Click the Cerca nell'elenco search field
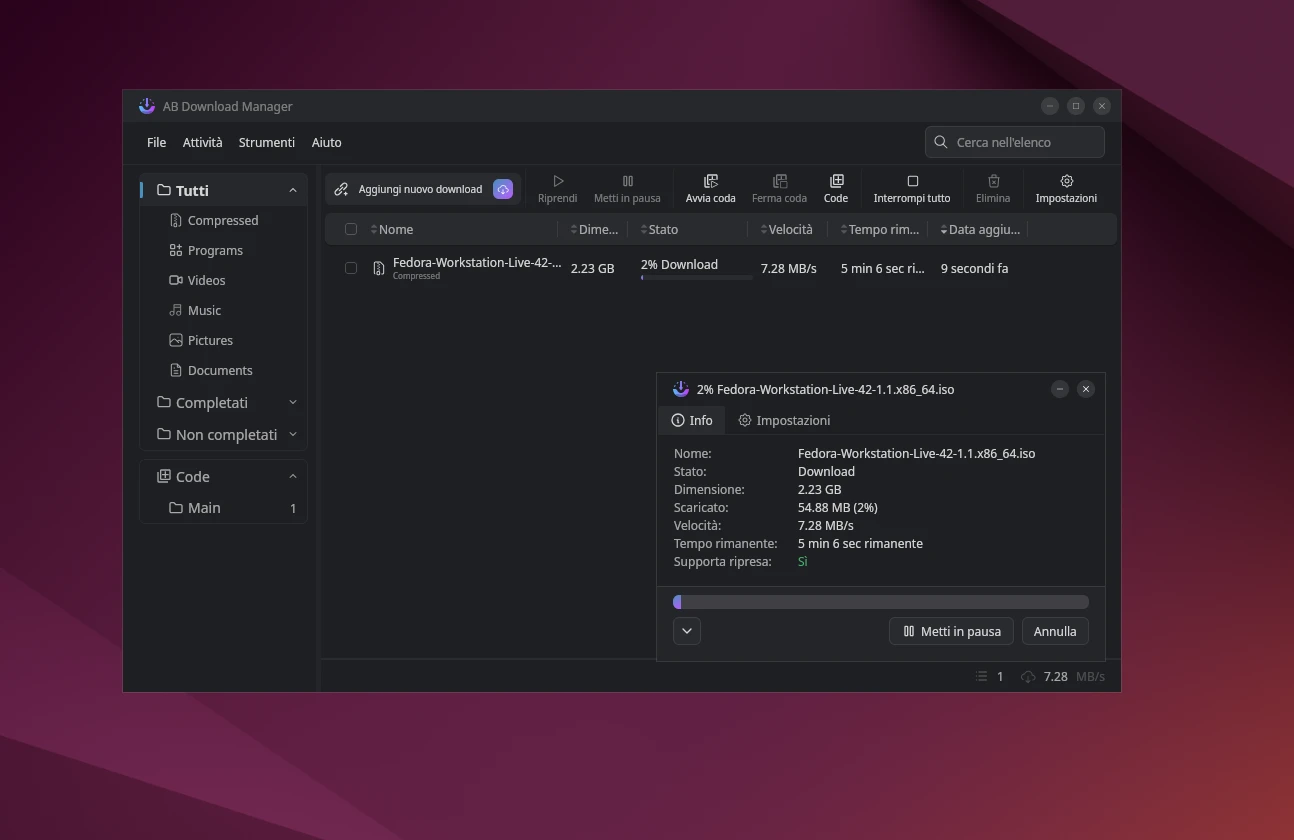Screen dimensions: 1294x840 tap(1014, 141)
